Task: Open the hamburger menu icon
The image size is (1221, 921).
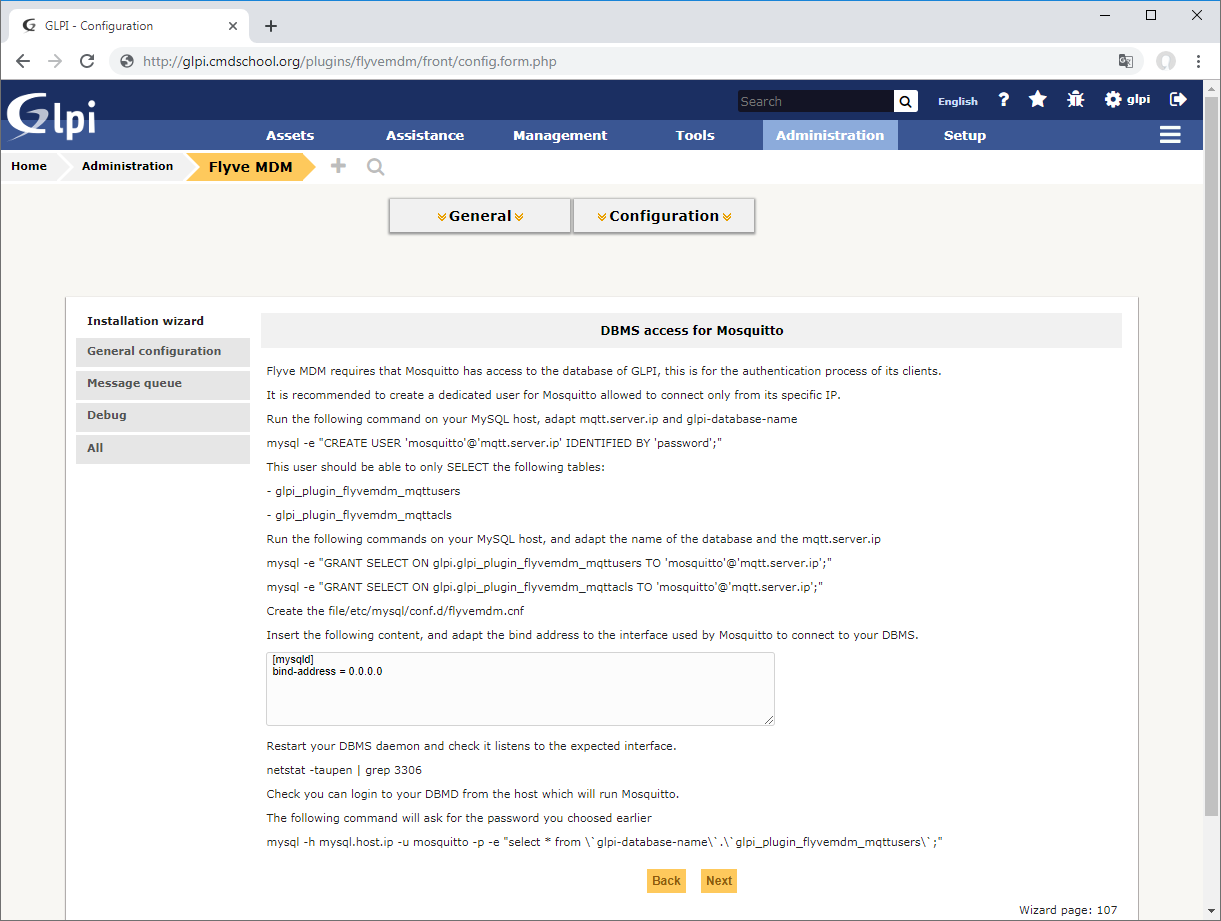Action: click(1170, 135)
